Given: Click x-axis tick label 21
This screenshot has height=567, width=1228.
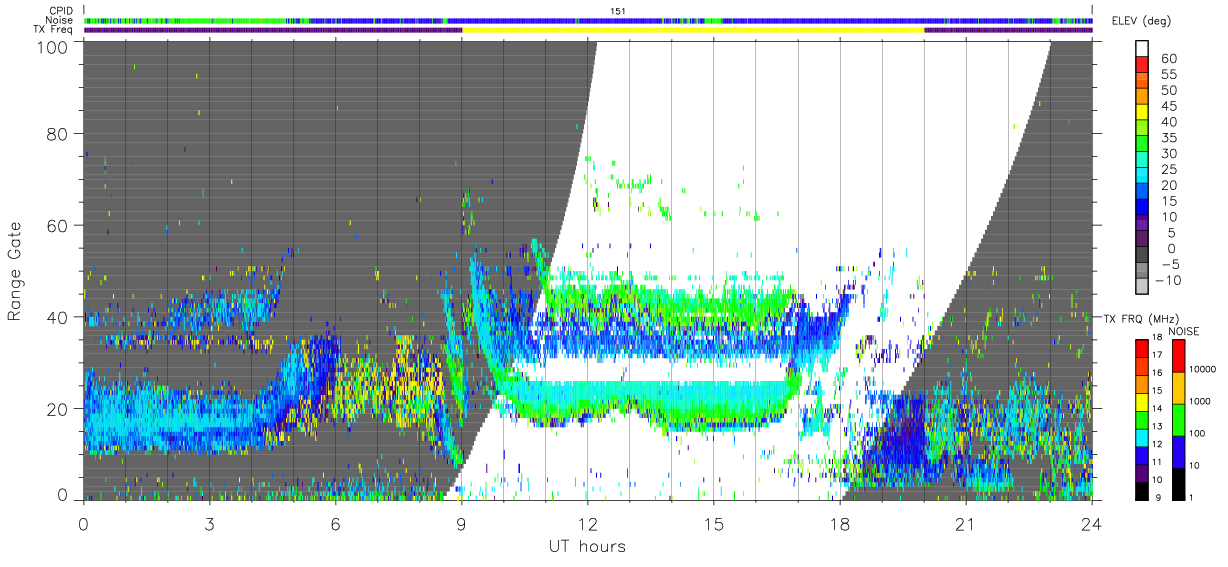Looking at the screenshot, I should [965, 523].
